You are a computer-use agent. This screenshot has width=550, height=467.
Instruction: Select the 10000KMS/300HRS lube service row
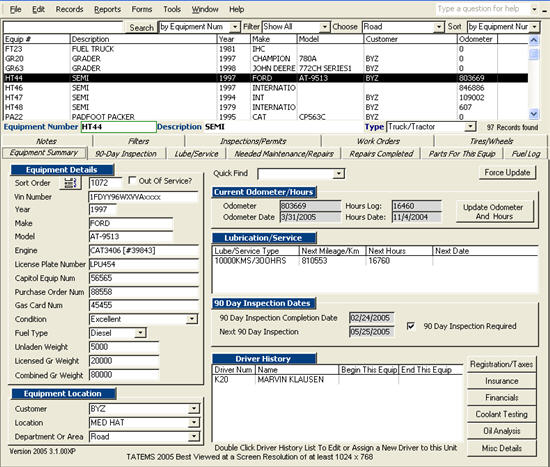pos(375,261)
